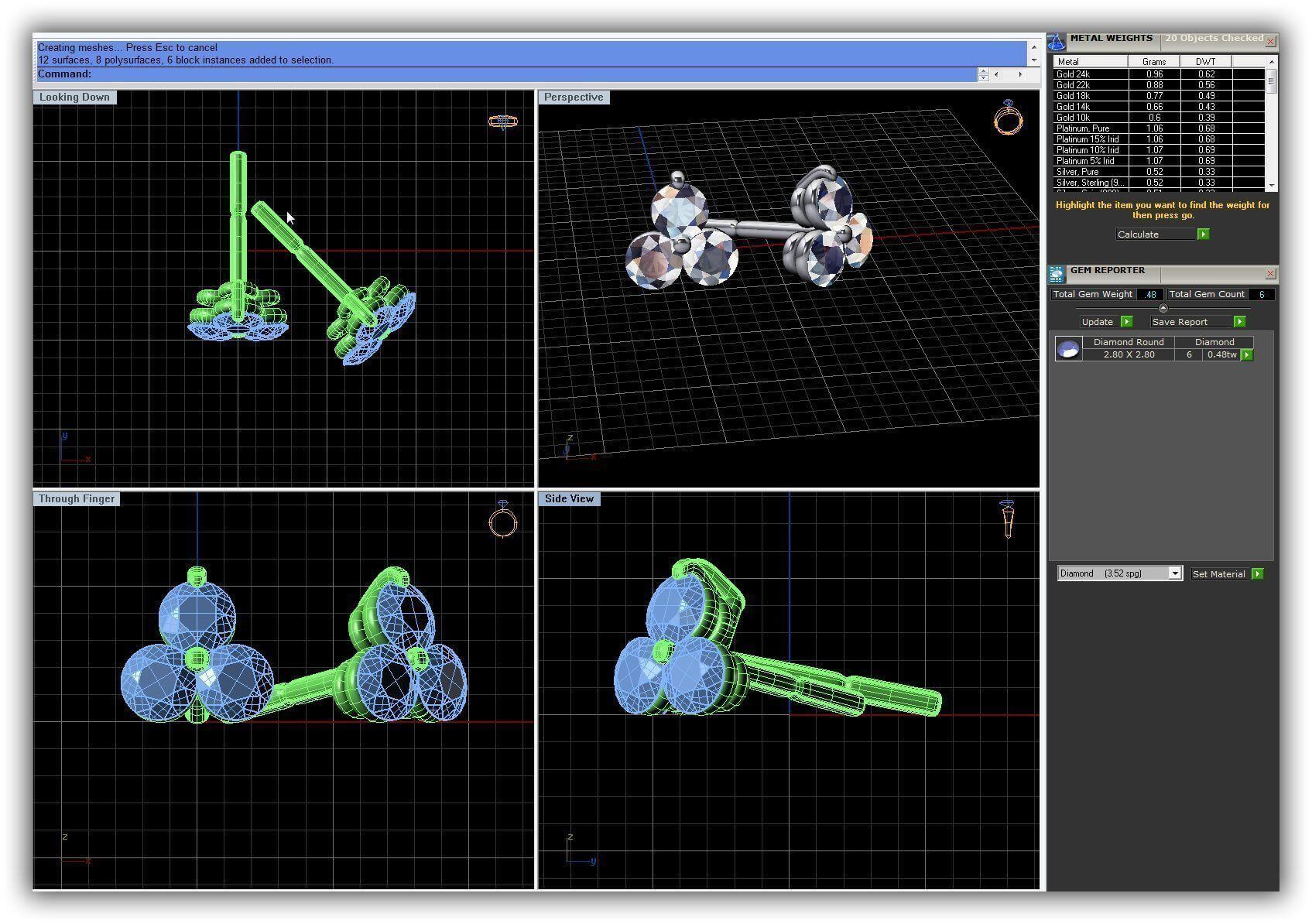Select the Side View viewport label
The width and height of the screenshot is (1312, 924).
click(x=569, y=499)
